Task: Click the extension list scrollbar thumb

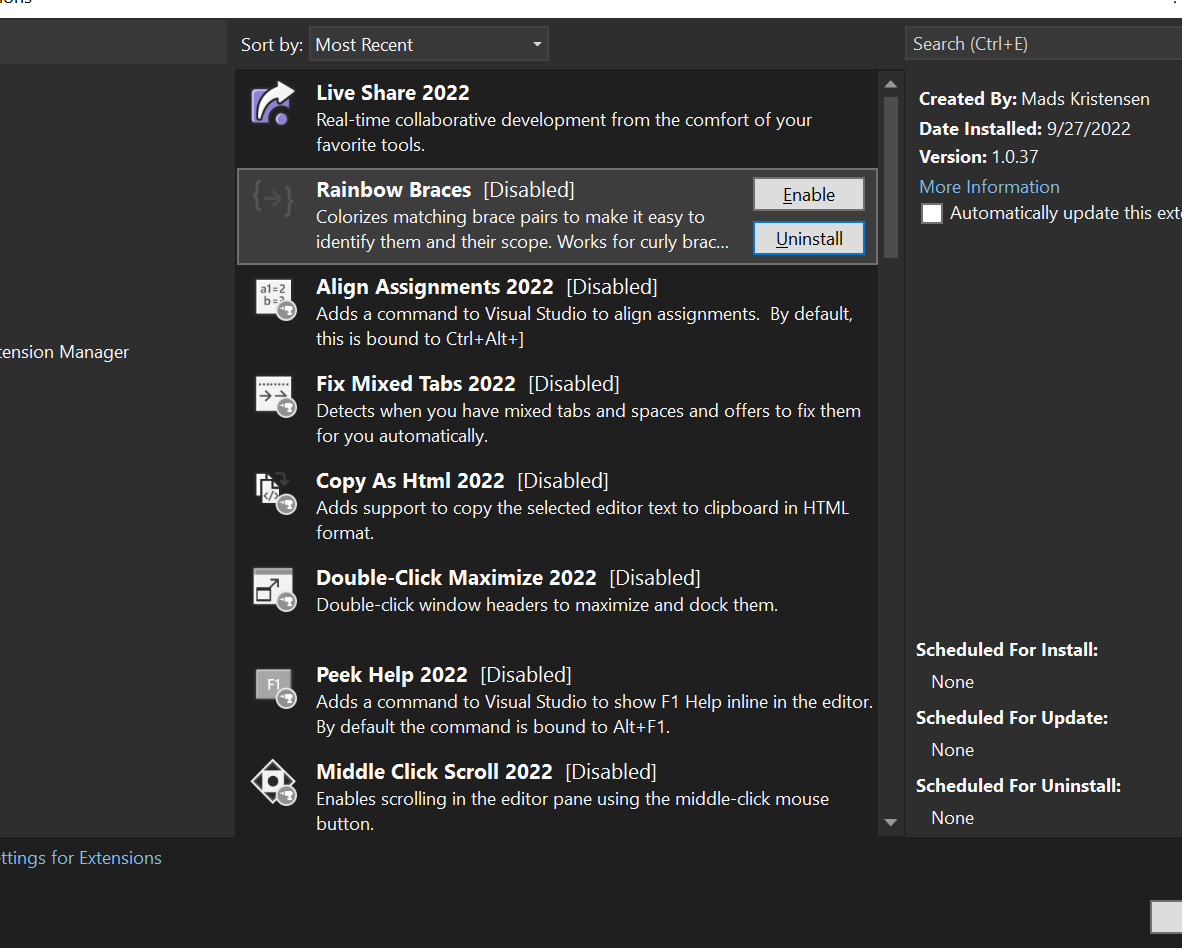Action: coord(890,177)
